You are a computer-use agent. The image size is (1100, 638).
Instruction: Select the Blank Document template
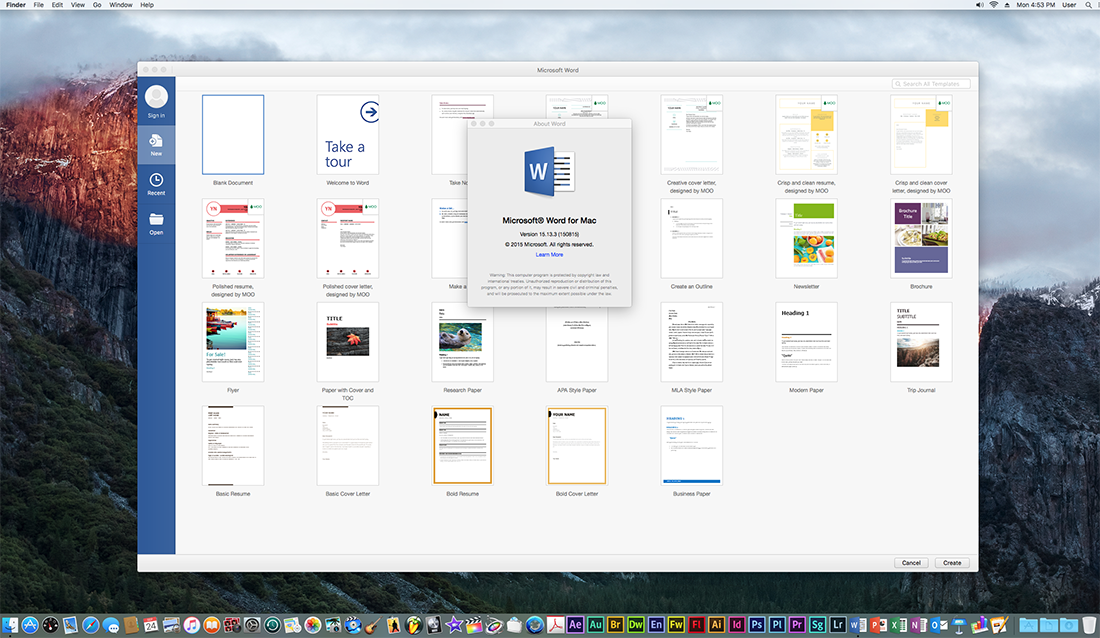tap(233, 135)
